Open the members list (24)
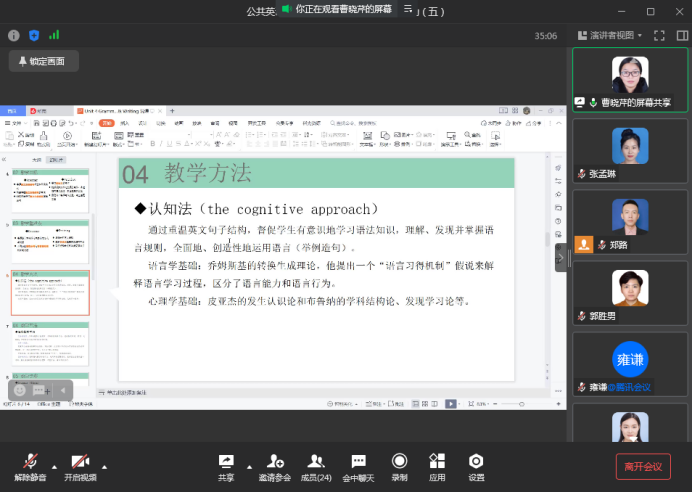This screenshot has height=492, width=692. [316, 463]
